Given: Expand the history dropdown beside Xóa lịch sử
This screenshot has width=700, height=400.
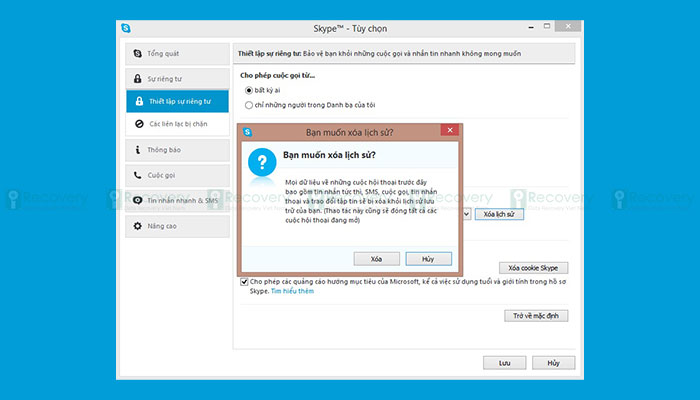Looking at the screenshot, I should pyautogui.click(x=467, y=214).
